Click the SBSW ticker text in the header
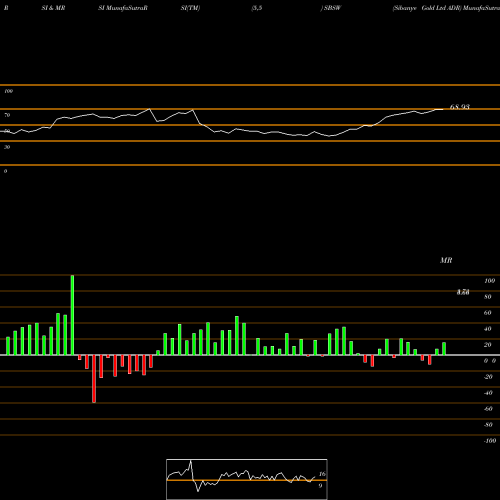Viewport: 500px width, 500px height. point(332,8)
